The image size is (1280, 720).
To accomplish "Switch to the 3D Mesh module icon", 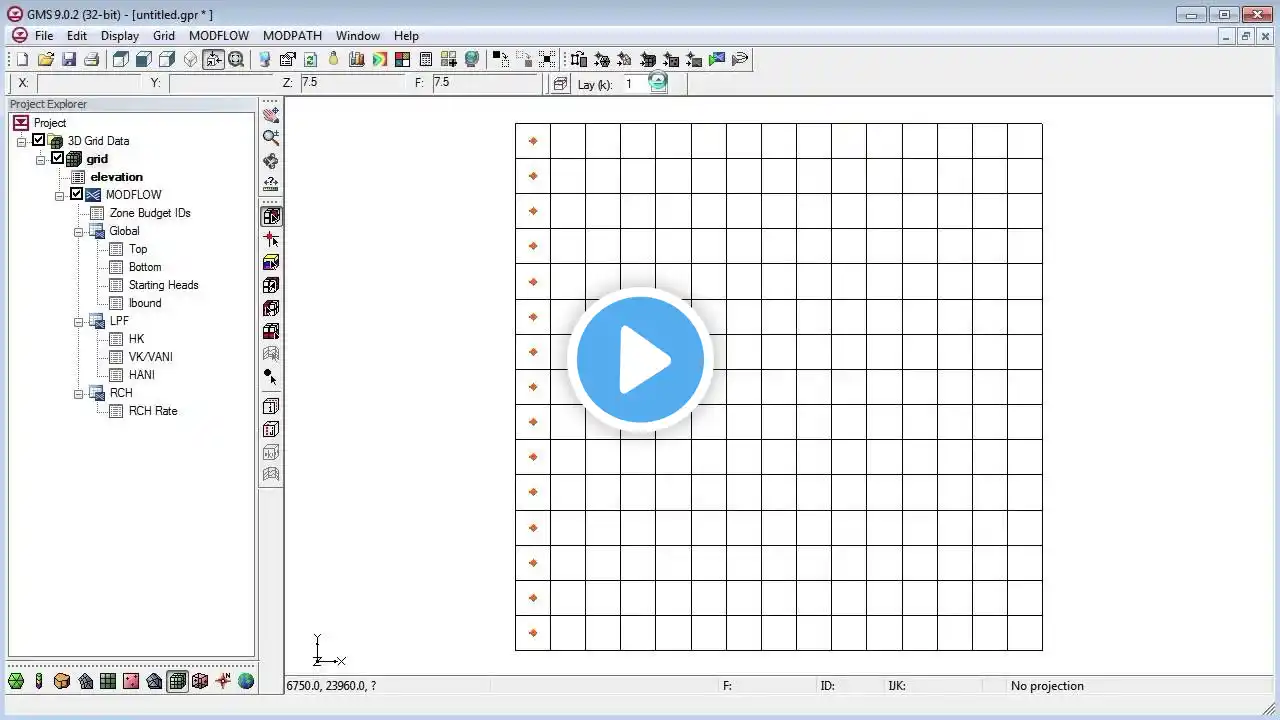I will (154, 681).
